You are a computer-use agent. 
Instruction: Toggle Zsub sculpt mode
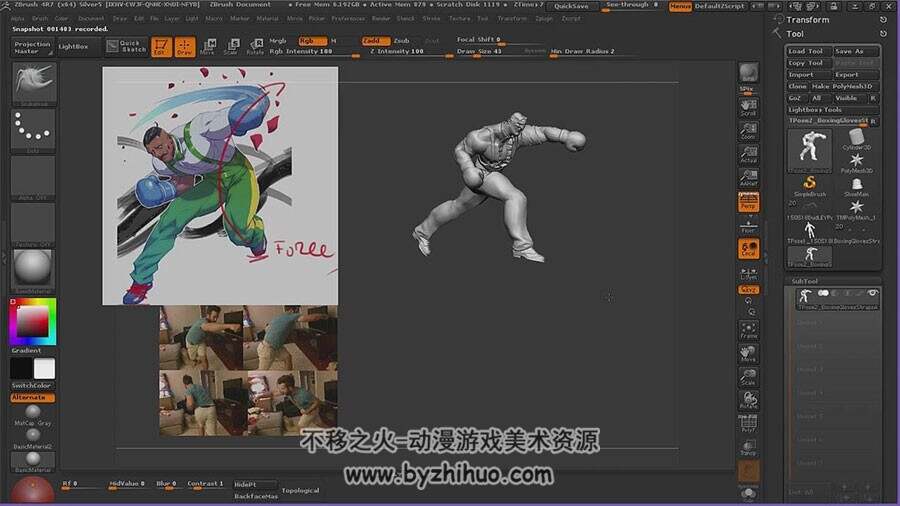pyautogui.click(x=402, y=41)
